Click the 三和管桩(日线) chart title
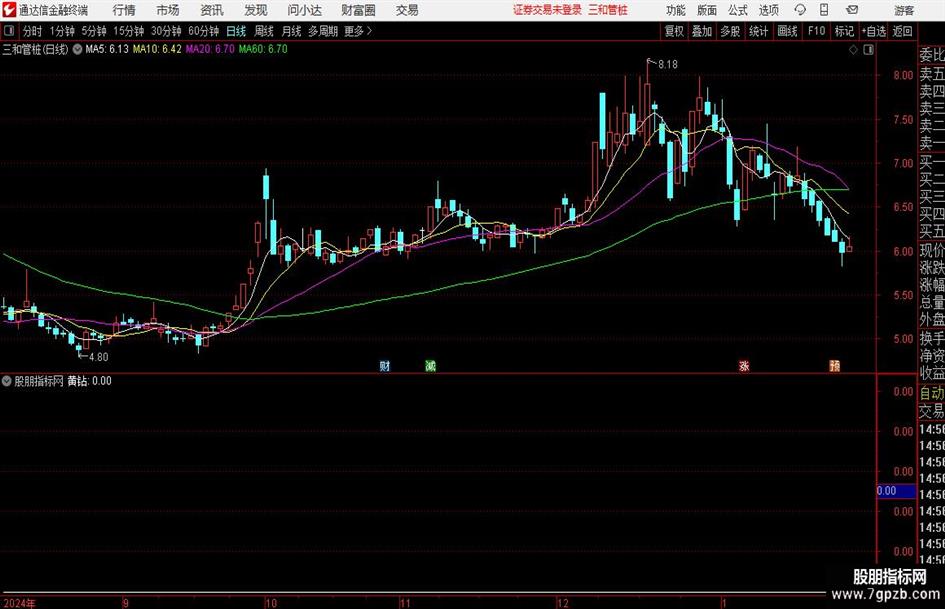The height and width of the screenshot is (609, 945). point(36,49)
